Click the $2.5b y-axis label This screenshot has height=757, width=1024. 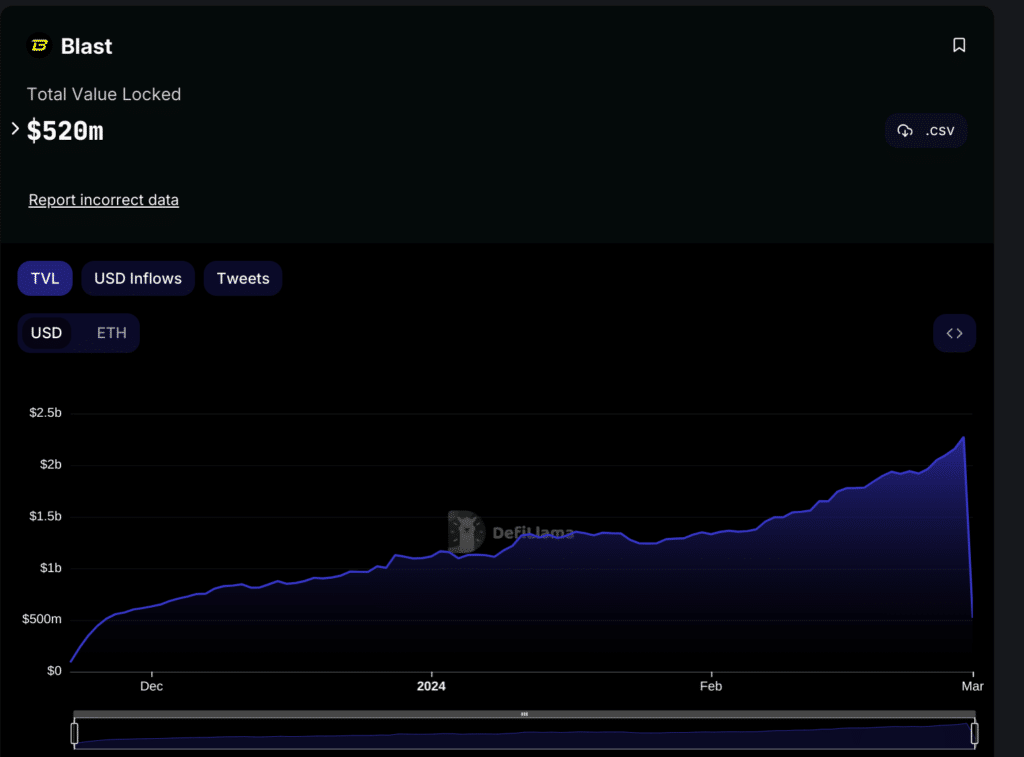(46, 413)
